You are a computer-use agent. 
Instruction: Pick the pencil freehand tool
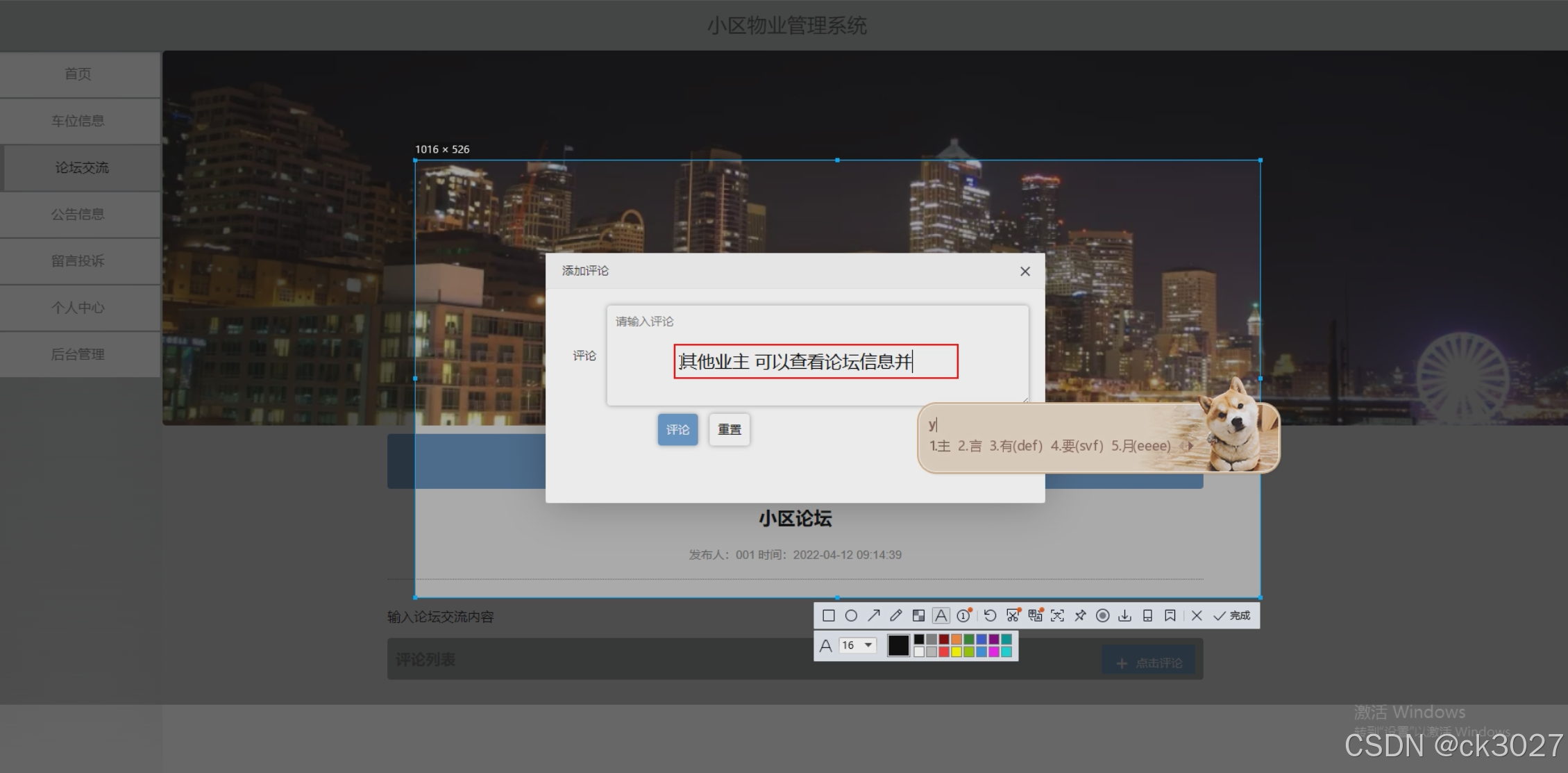coord(896,615)
